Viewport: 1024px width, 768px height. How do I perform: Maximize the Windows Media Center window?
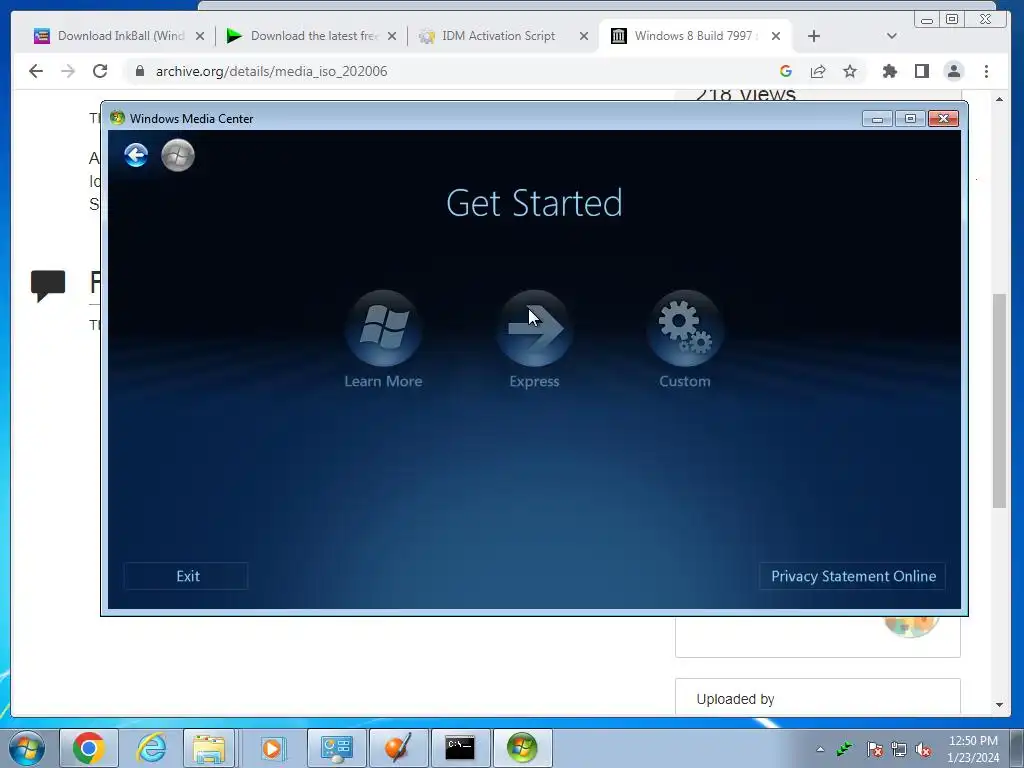coord(910,118)
